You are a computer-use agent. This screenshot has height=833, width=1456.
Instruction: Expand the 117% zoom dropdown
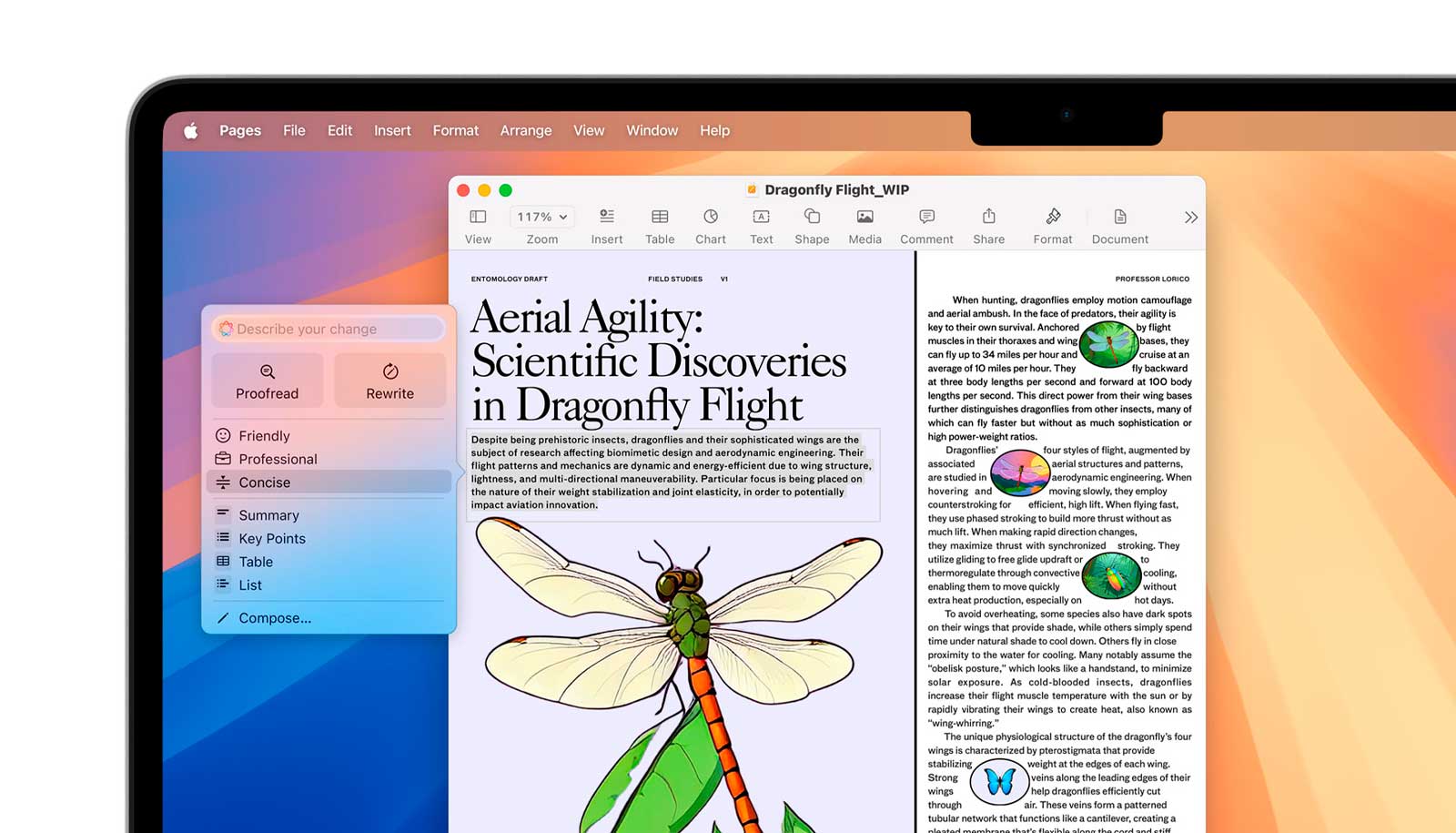[542, 217]
